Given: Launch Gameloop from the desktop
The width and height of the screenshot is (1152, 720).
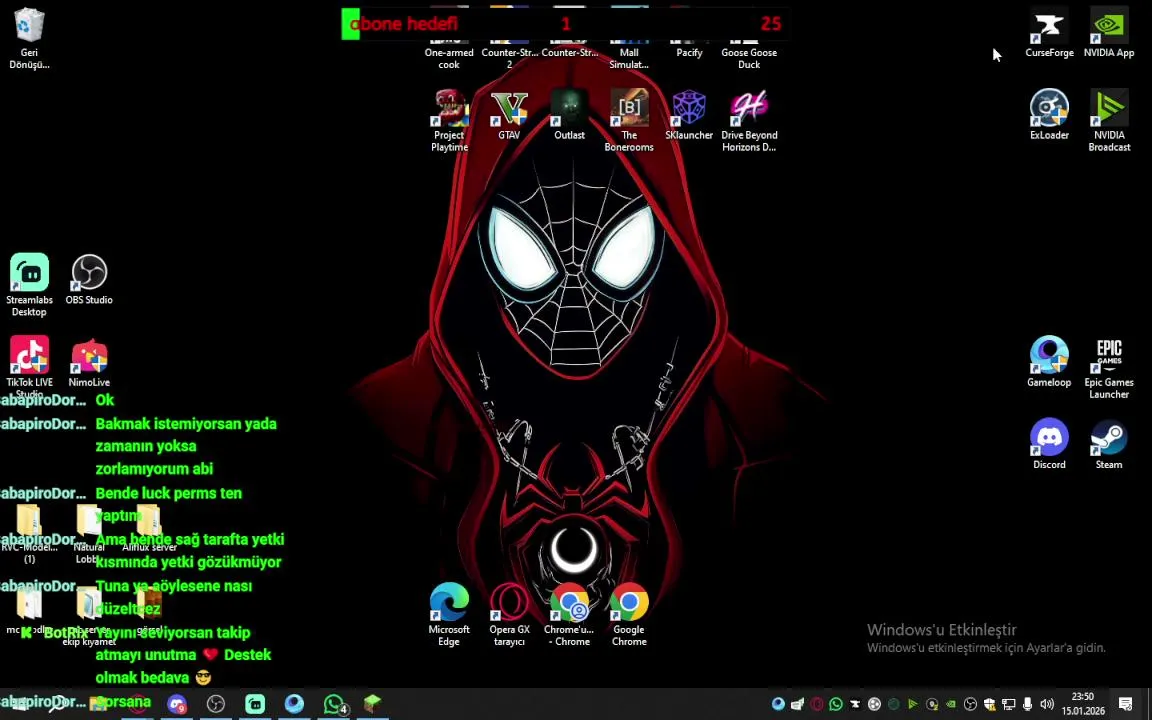Looking at the screenshot, I should [x=1049, y=361].
